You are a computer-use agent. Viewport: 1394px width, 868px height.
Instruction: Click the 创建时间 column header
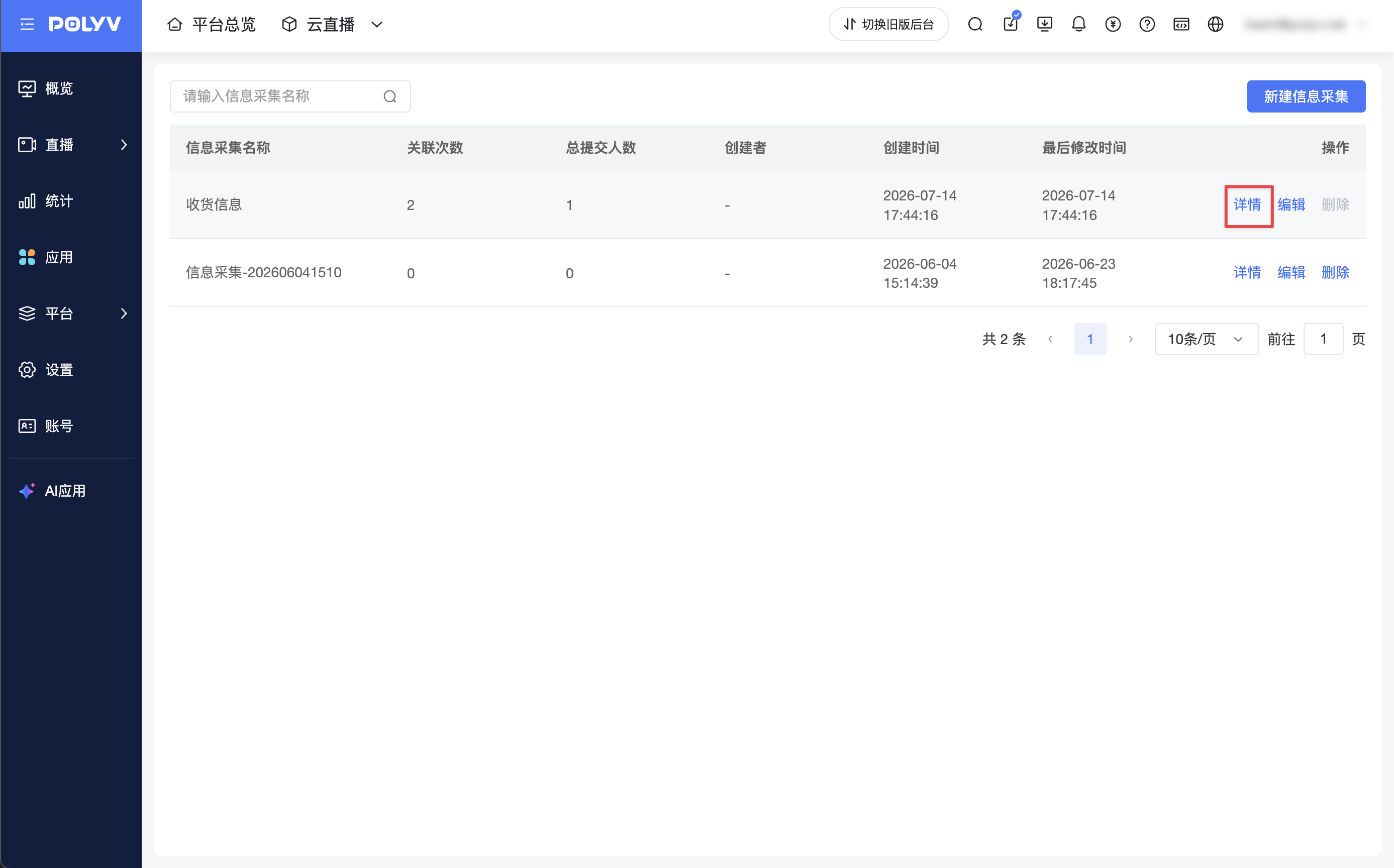pyautogui.click(x=911, y=148)
